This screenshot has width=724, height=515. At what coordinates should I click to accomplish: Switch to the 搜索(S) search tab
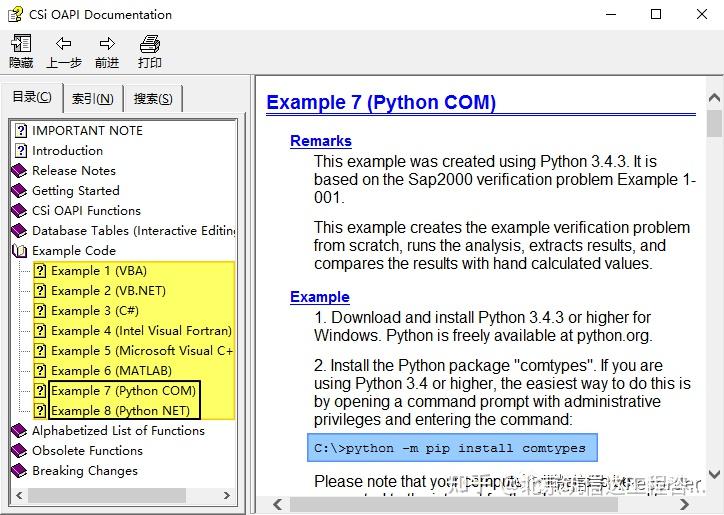153,98
